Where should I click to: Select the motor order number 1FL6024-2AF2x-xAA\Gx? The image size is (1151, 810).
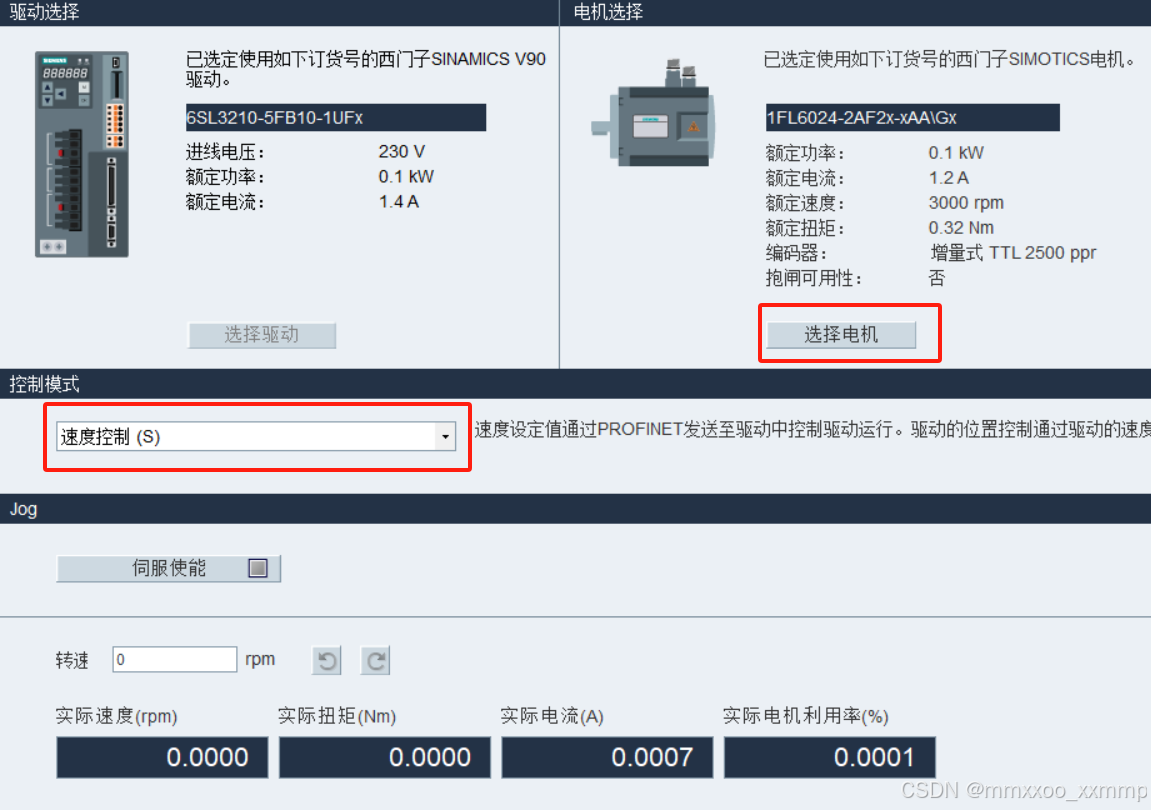click(x=912, y=117)
